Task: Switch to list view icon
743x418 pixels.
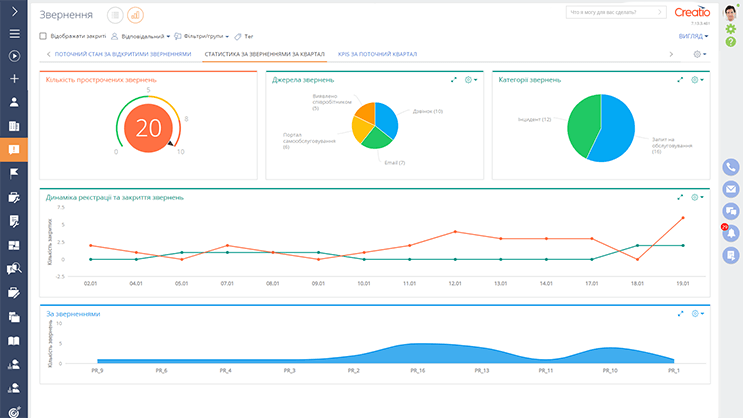Action: (114, 15)
